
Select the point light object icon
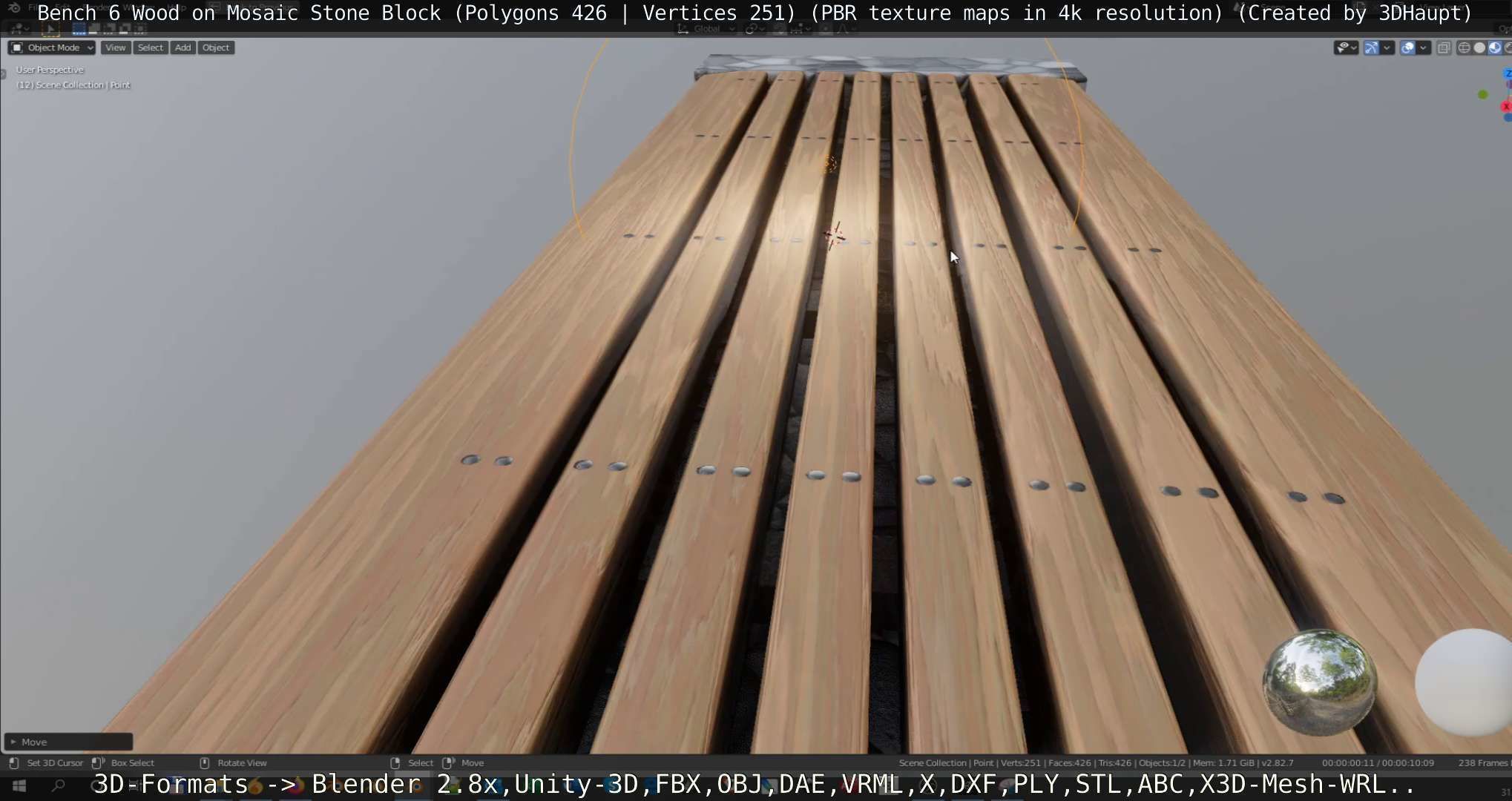click(x=829, y=164)
